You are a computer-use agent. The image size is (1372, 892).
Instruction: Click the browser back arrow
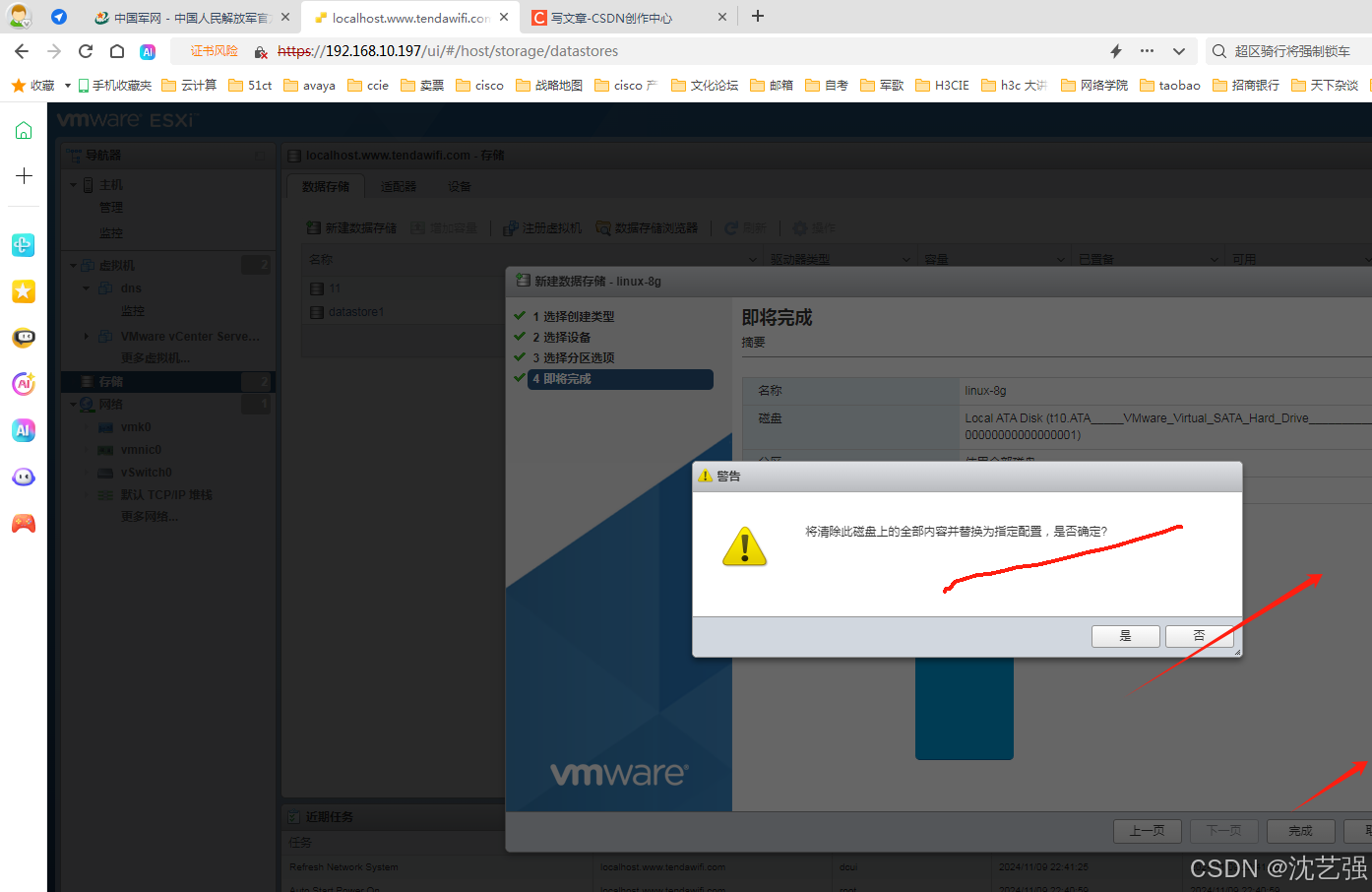[x=22, y=51]
